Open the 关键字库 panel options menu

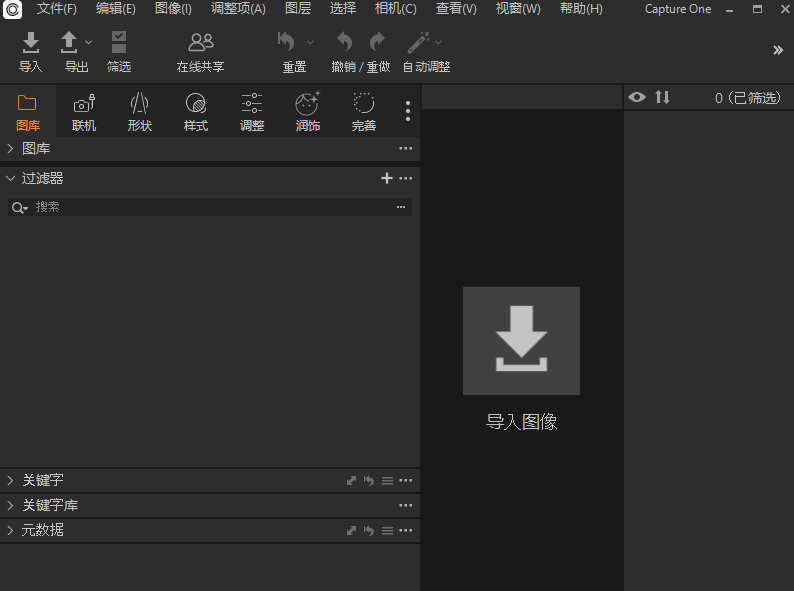tap(406, 505)
